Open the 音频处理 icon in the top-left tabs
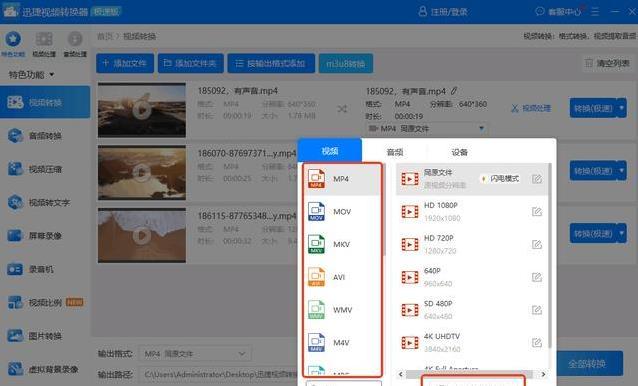Screen dimensions: 638x386 tap(75, 39)
